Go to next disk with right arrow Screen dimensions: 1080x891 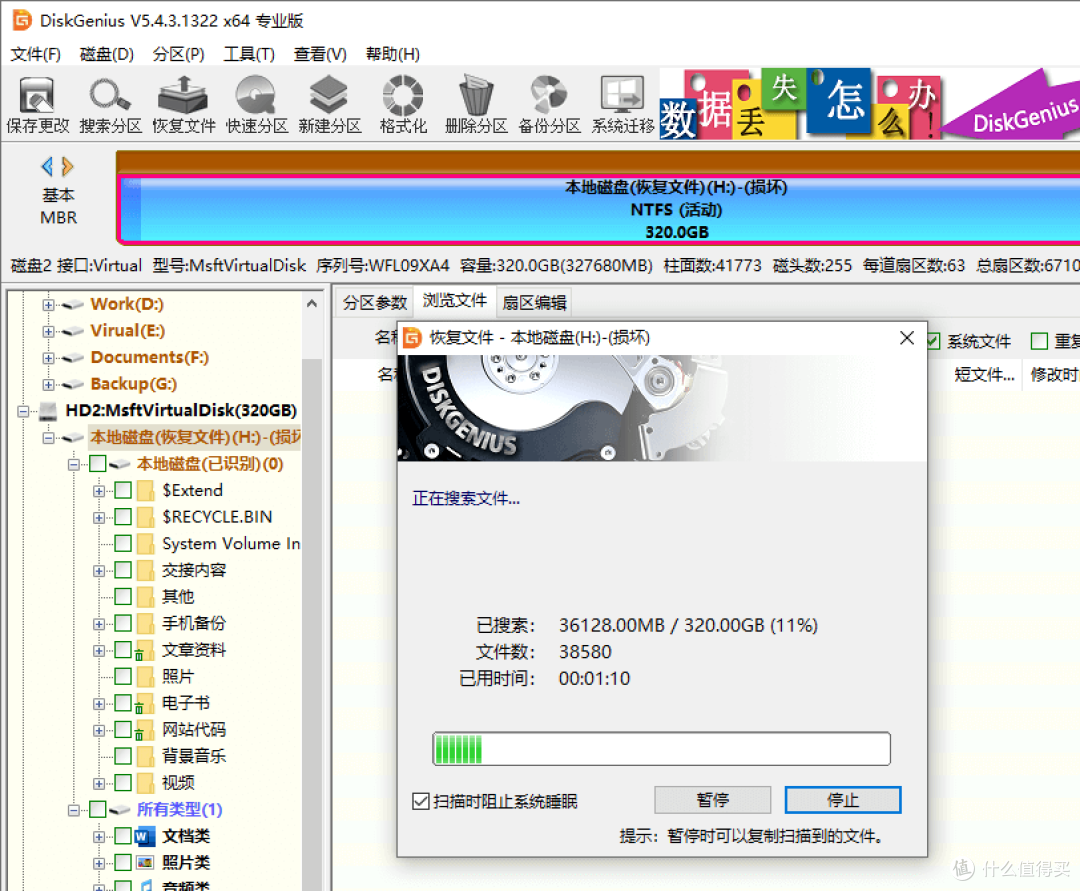67,167
